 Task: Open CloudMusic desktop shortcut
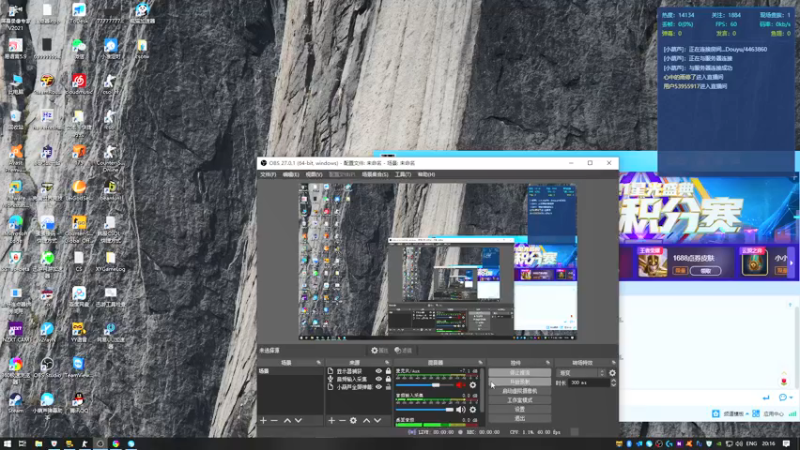pyautogui.click(x=79, y=84)
